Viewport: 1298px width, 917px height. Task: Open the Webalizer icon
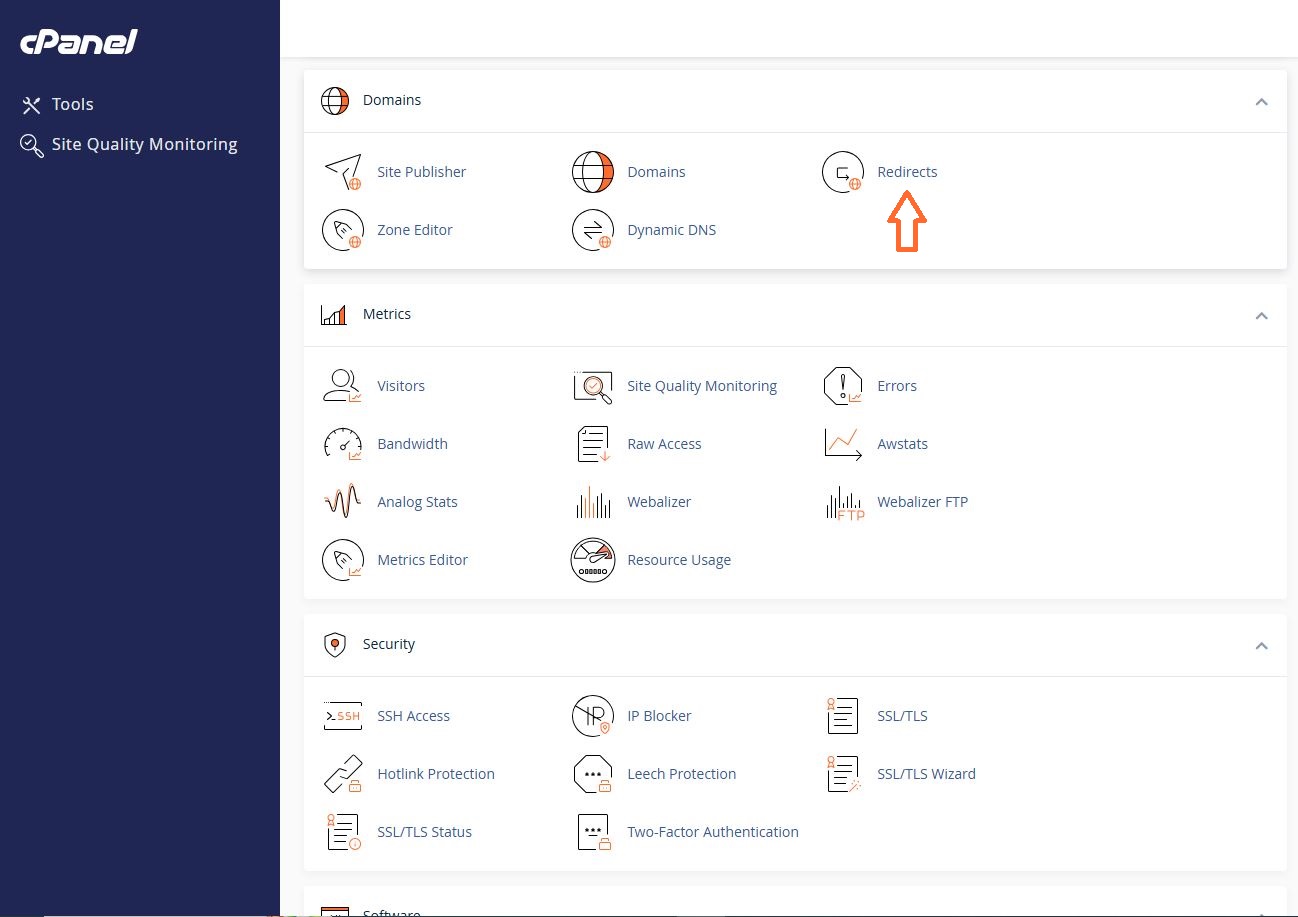pos(592,502)
